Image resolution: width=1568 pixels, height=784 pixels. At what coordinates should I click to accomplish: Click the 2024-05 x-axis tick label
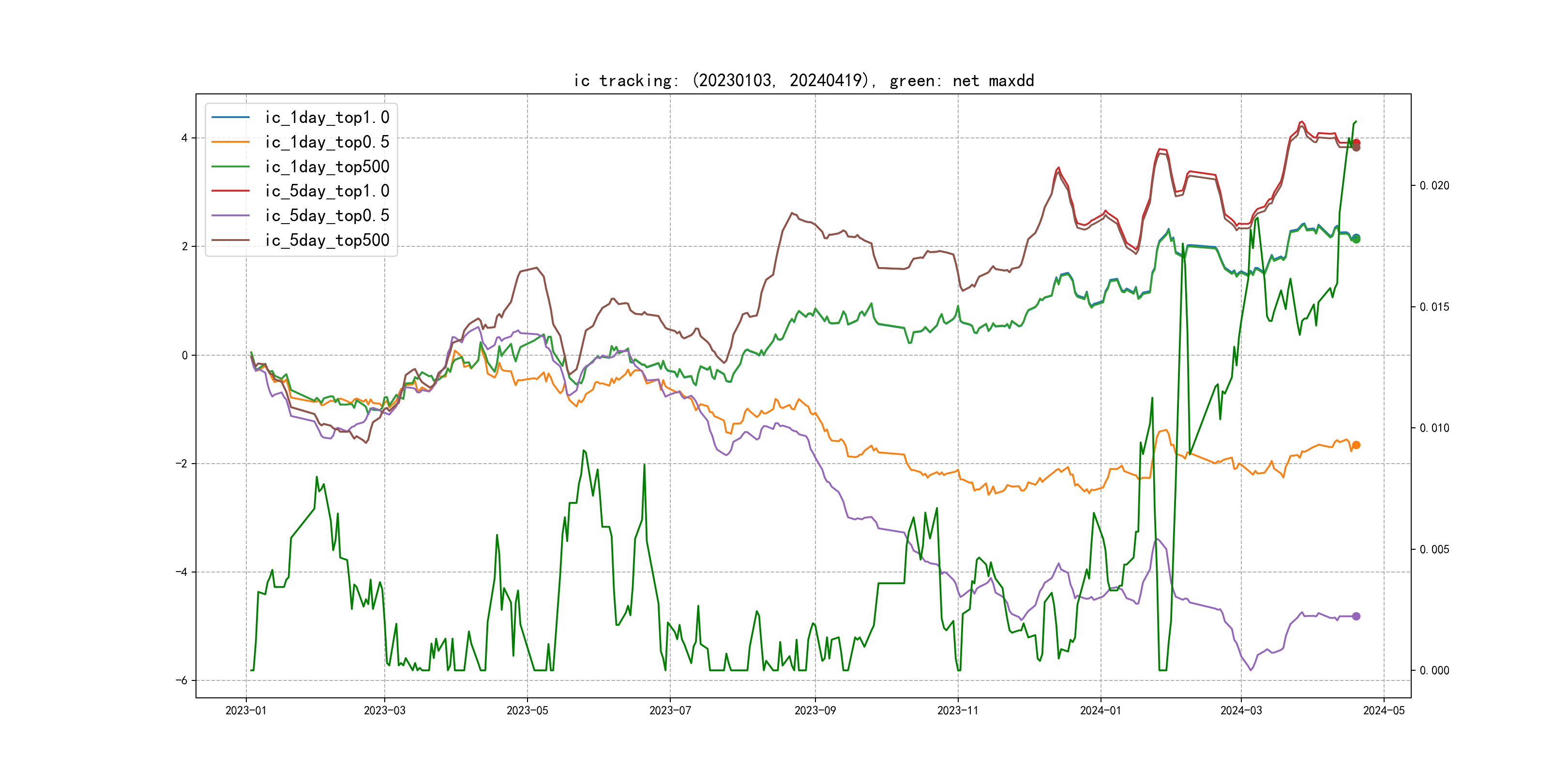(1384, 710)
